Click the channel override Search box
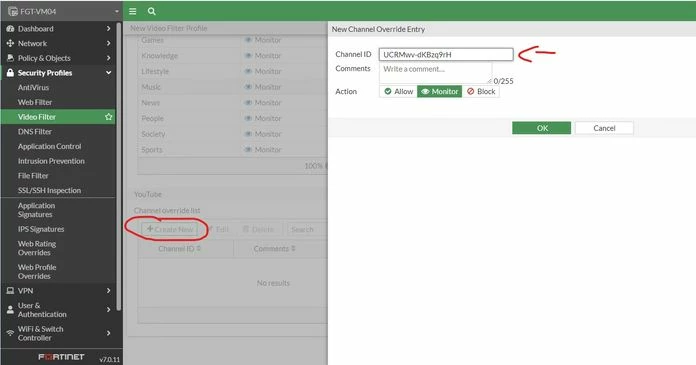This screenshot has width=696, height=365. pyautogui.click(x=307, y=230)
